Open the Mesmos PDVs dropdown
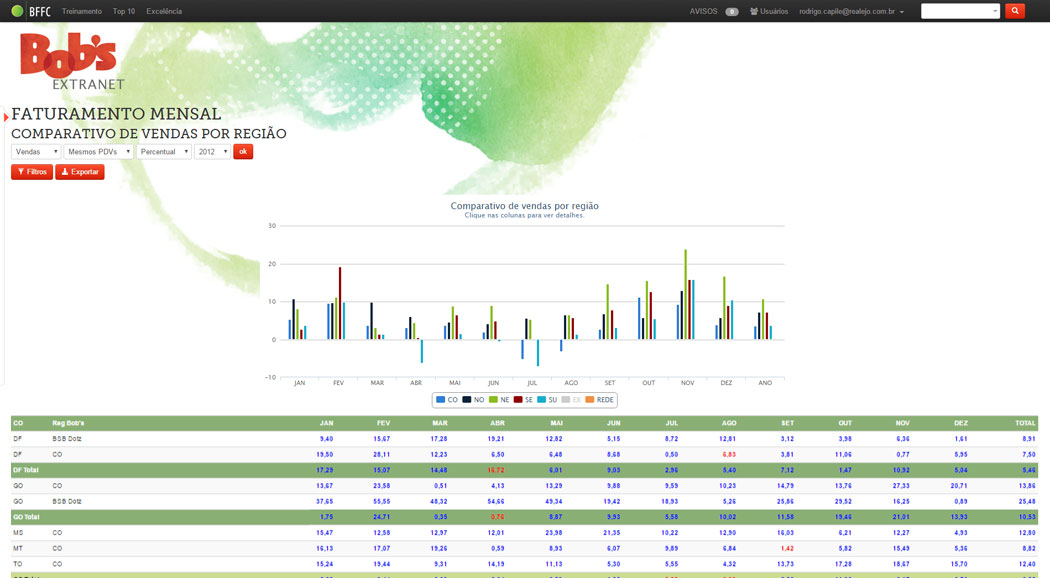 coord(98,152)
